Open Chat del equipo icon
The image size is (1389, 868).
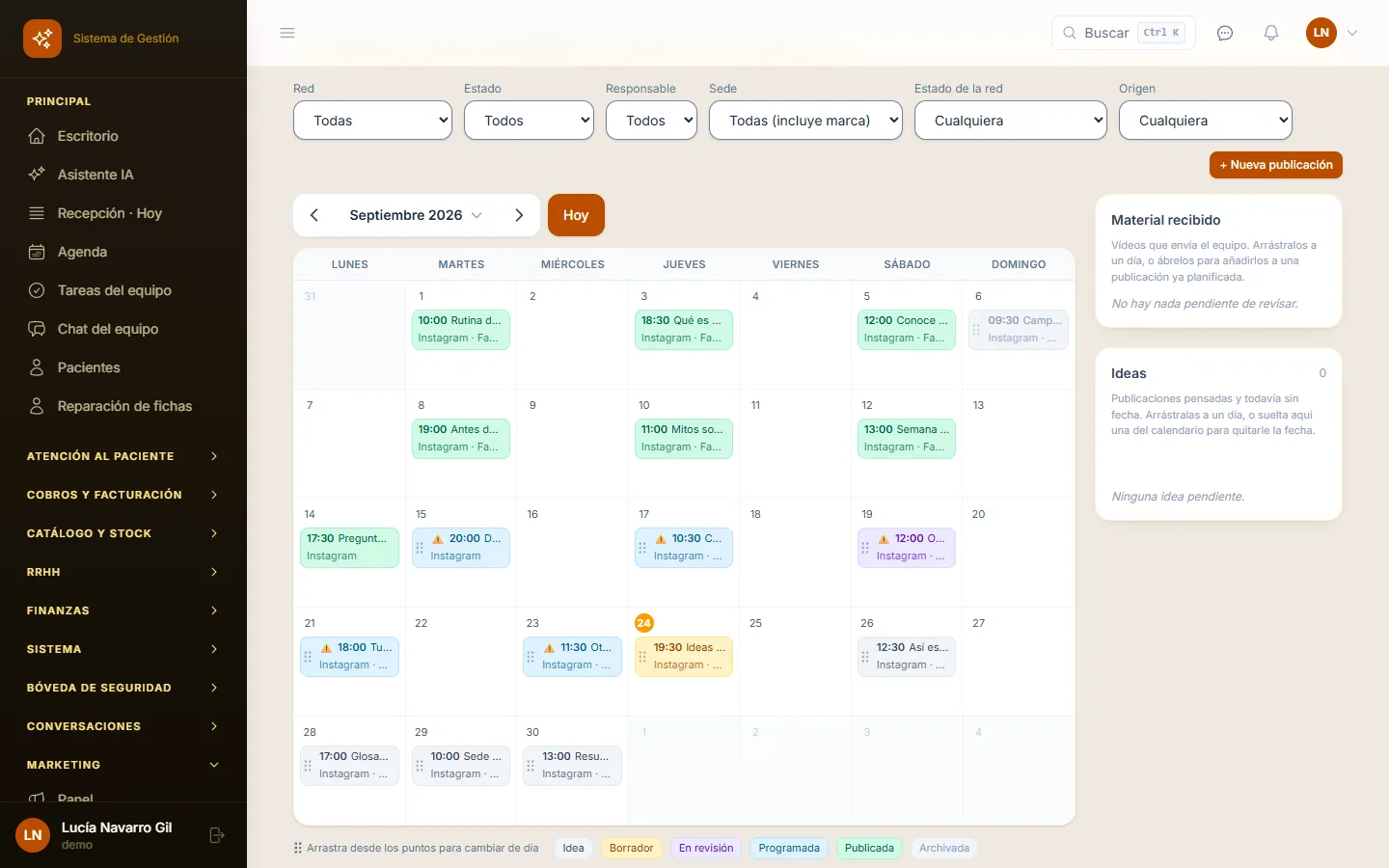click(x=37, y=329)
